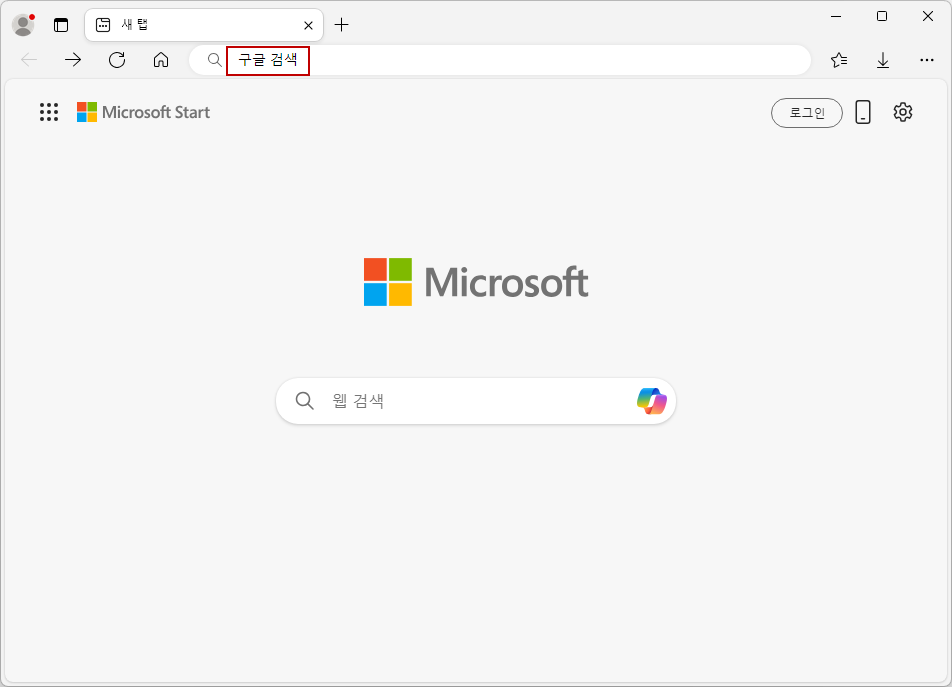Open Edge settings and more ellipsis
This screenshot has height=687, width=952.
(926, 59)
